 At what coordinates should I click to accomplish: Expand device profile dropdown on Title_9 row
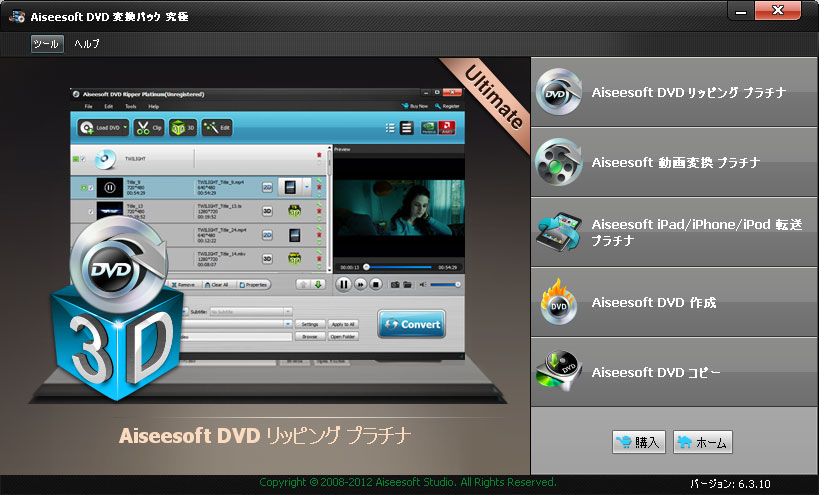(x=307, y=187)
